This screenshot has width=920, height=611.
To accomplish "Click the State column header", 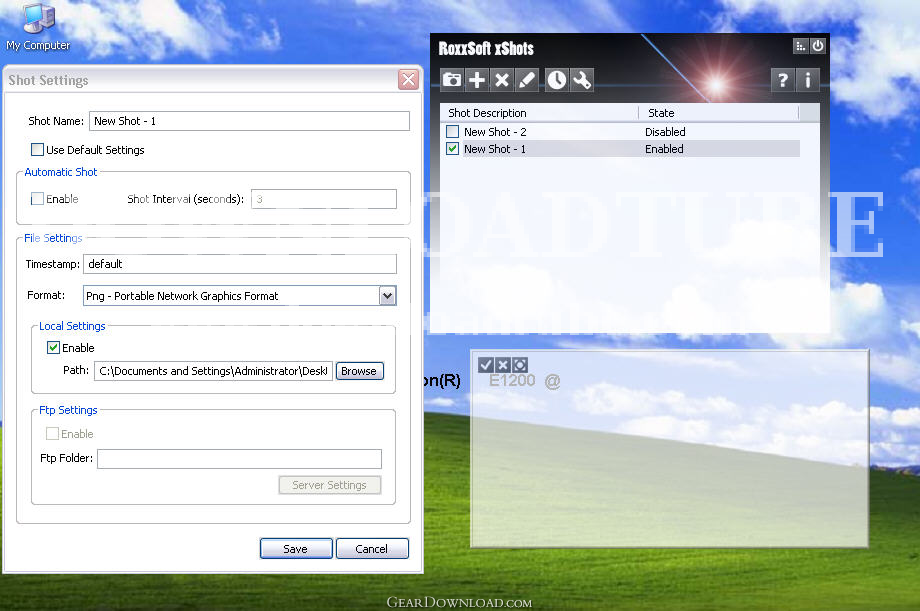I will [x=719, y=113].
